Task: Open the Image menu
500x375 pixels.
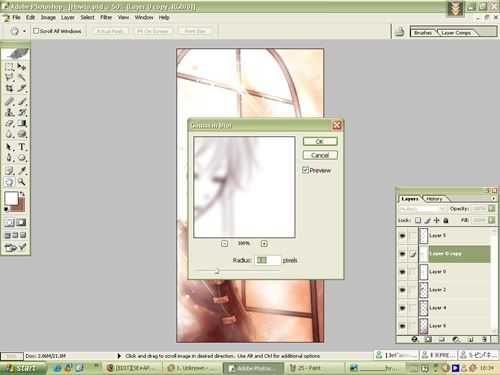Action: (48, 17)
